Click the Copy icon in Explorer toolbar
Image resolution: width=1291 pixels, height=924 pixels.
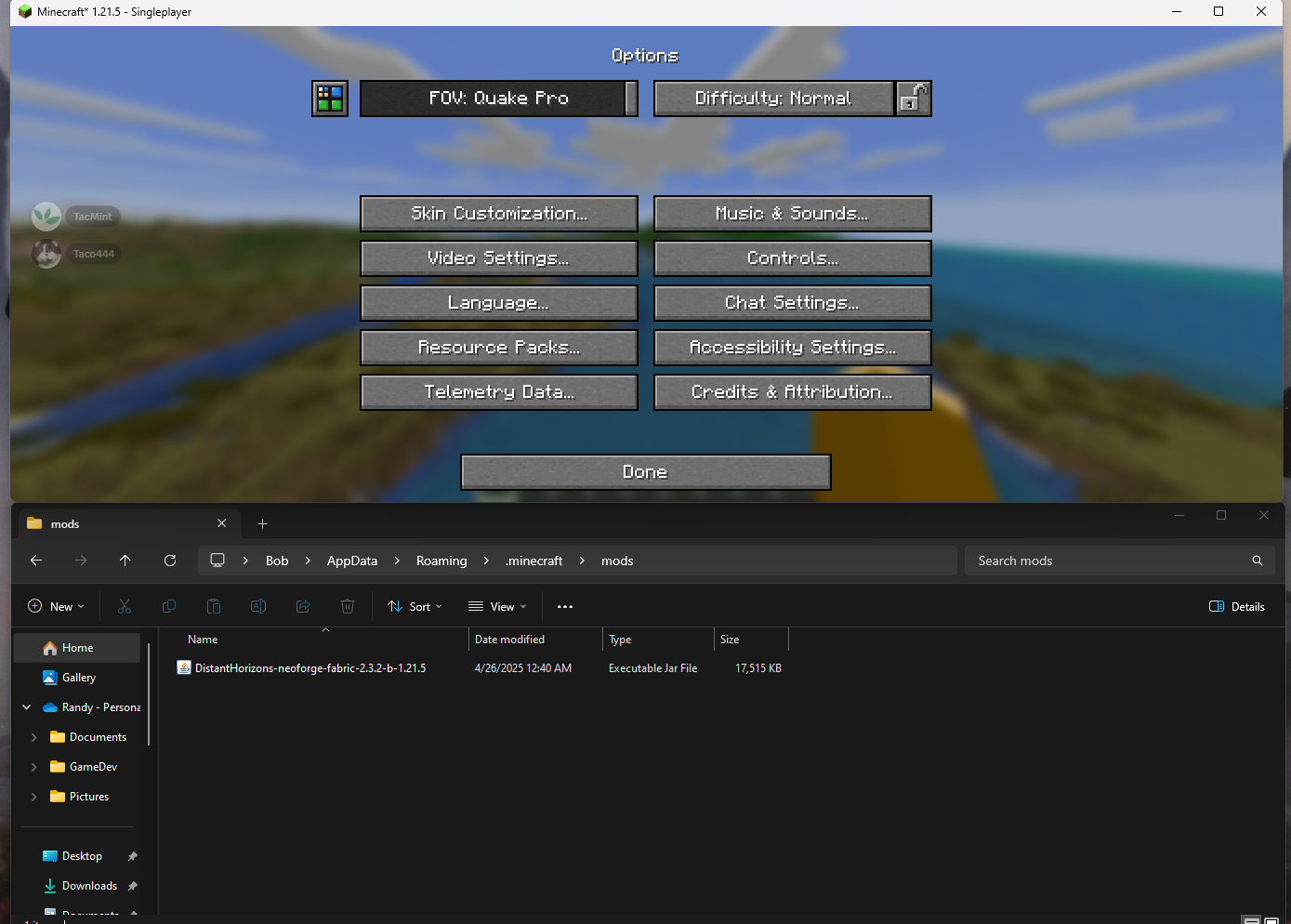(x=169, y=607)
